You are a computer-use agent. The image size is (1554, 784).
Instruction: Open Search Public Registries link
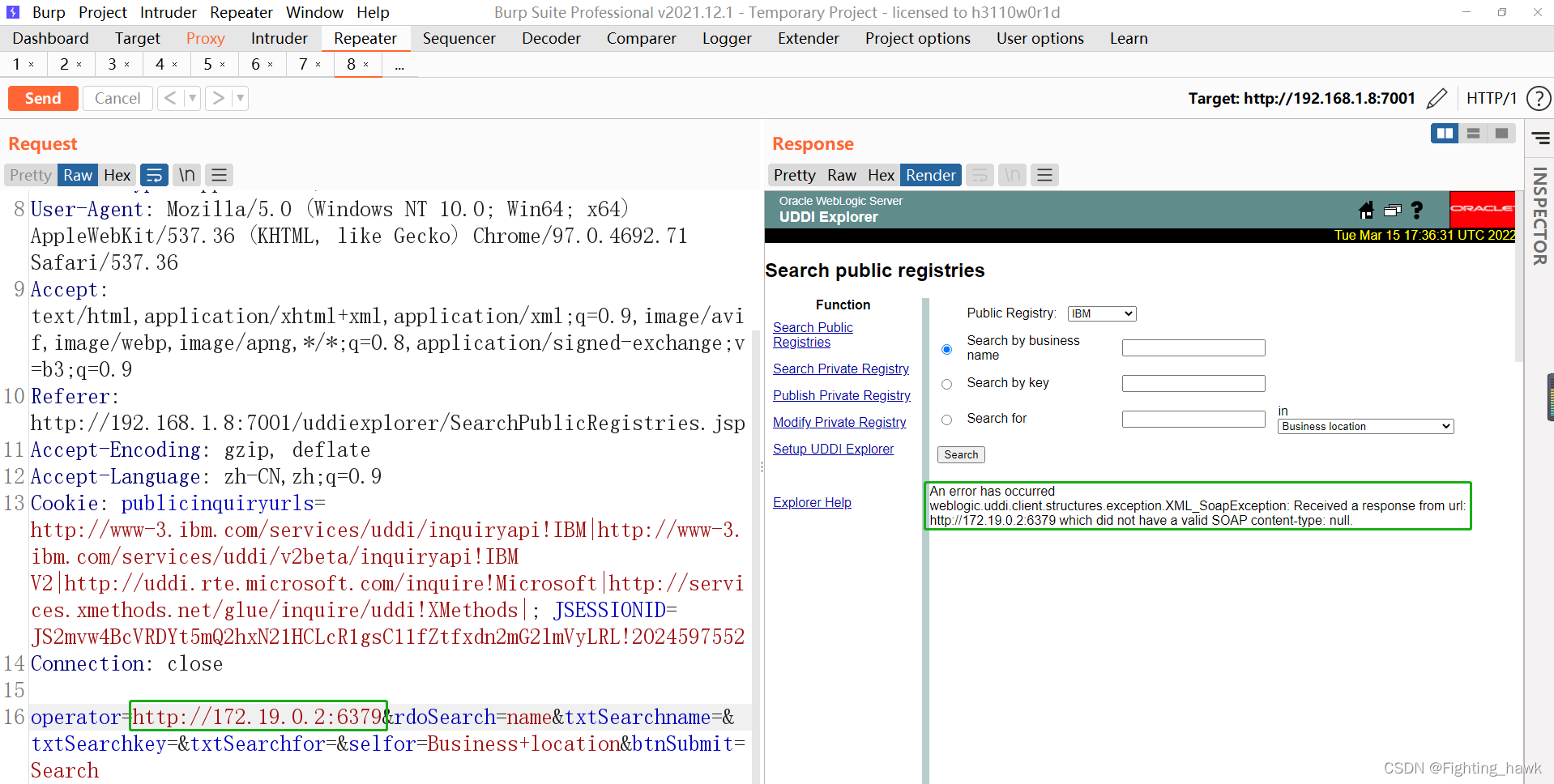pos(813,334)
